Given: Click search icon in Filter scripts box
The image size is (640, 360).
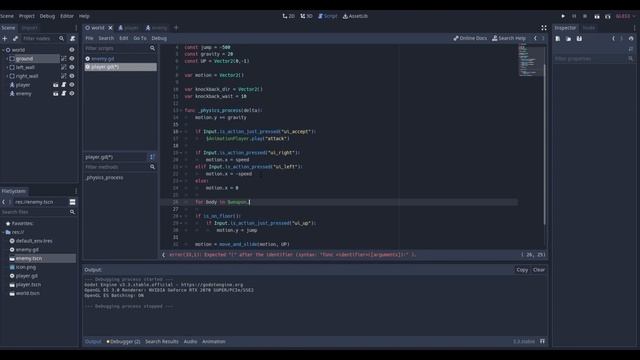Looking at the screenshot, I should click(x=152, y=48).
